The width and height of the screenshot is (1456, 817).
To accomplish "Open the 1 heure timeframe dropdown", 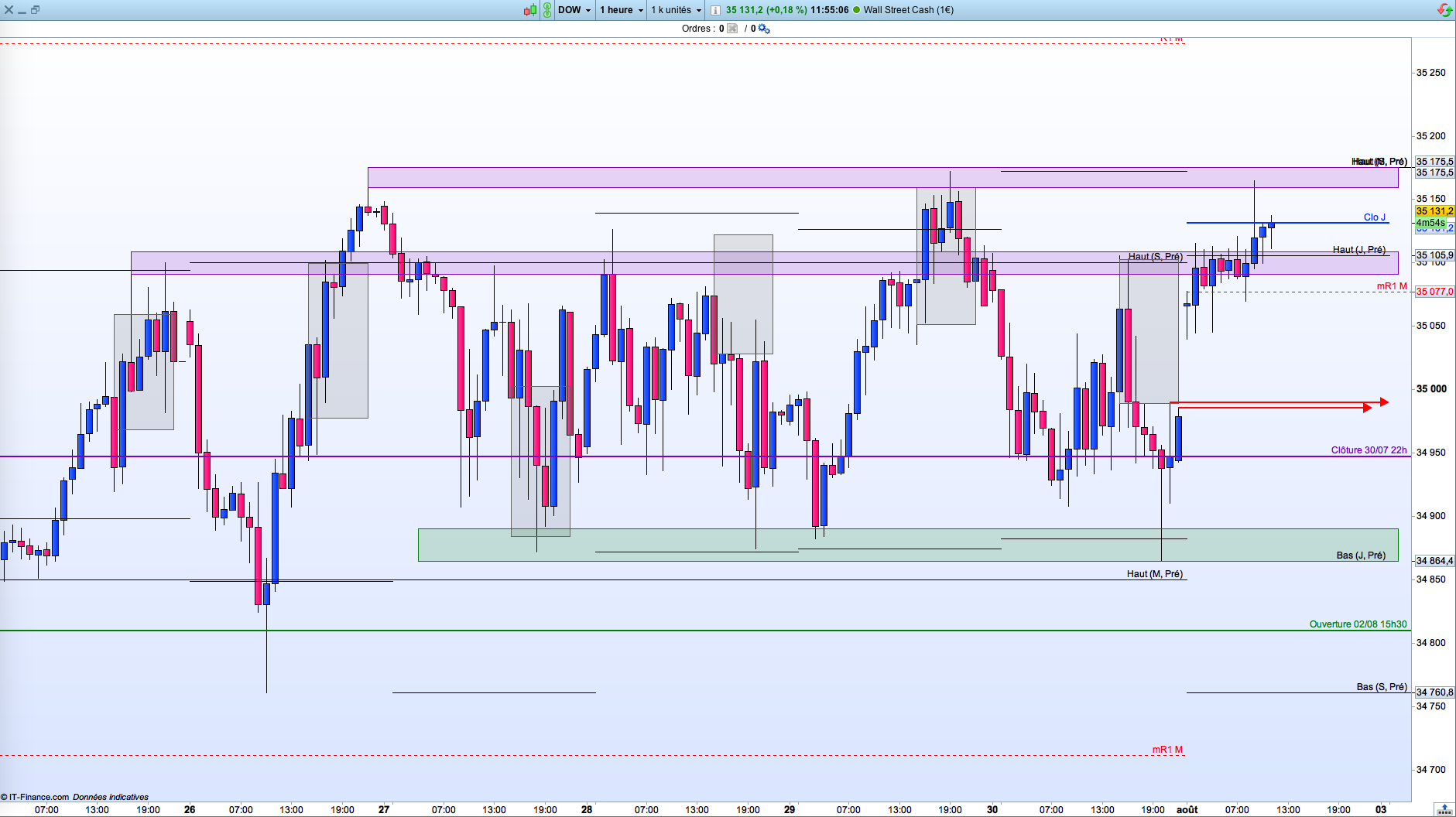I will [622, 10].
